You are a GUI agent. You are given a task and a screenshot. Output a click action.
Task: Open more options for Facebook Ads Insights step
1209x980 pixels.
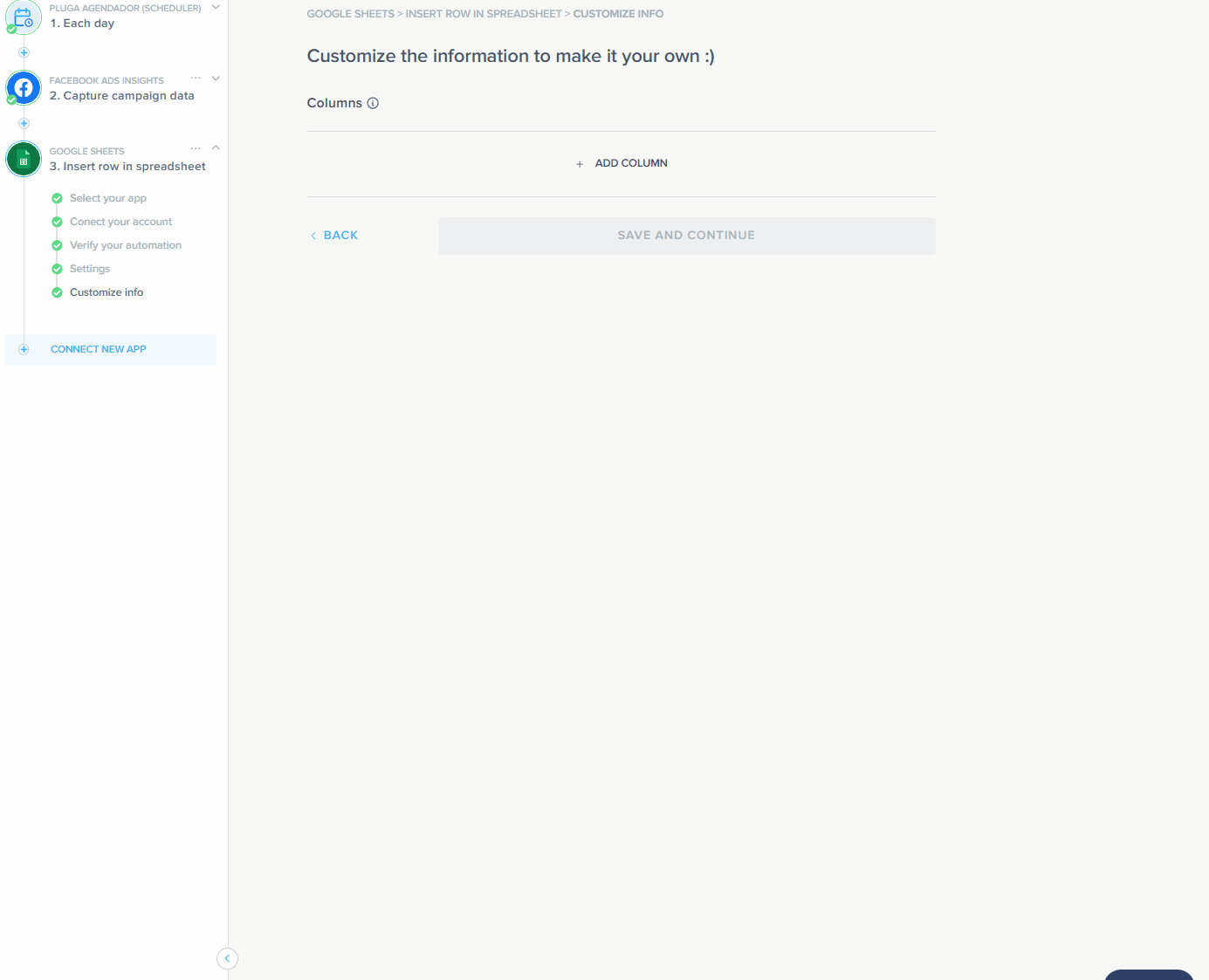click(196, 78)
